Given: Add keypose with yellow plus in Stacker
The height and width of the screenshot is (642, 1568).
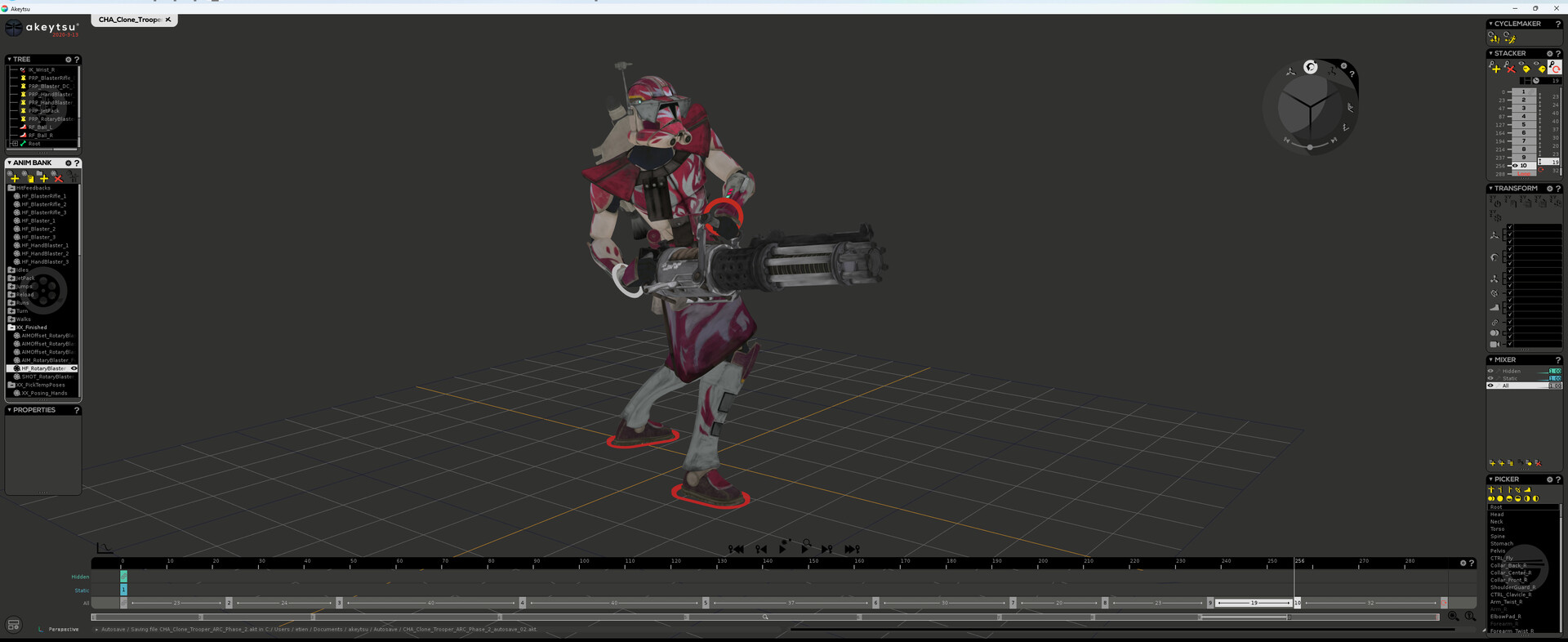Looking at the screenshot, I should 1495,69.
